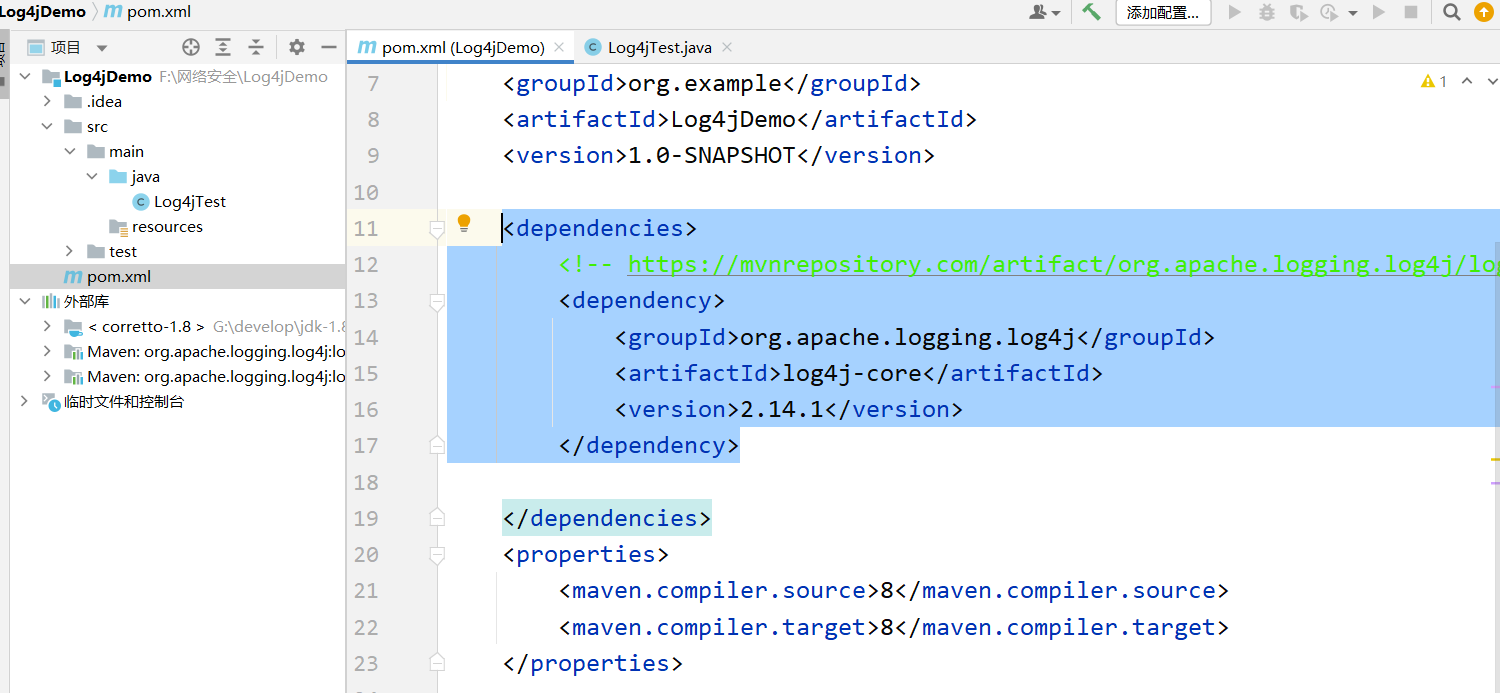Open Search Everywhere magnifier icon

(x=1451, y=12)
